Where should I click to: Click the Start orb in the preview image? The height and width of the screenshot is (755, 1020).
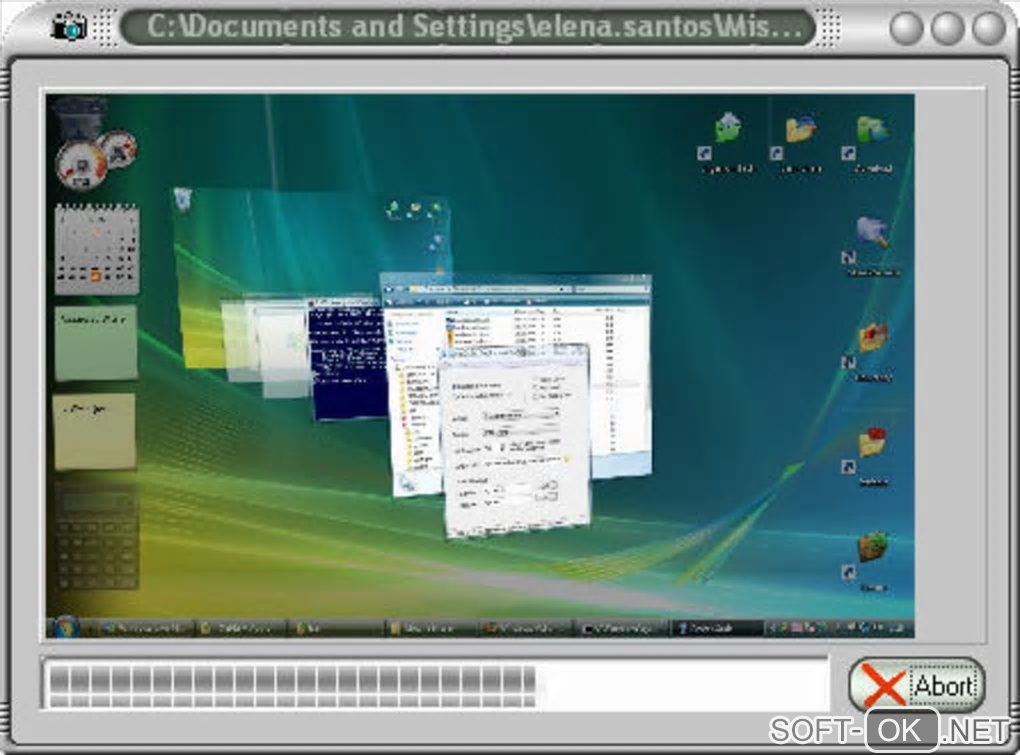point(65,628)
